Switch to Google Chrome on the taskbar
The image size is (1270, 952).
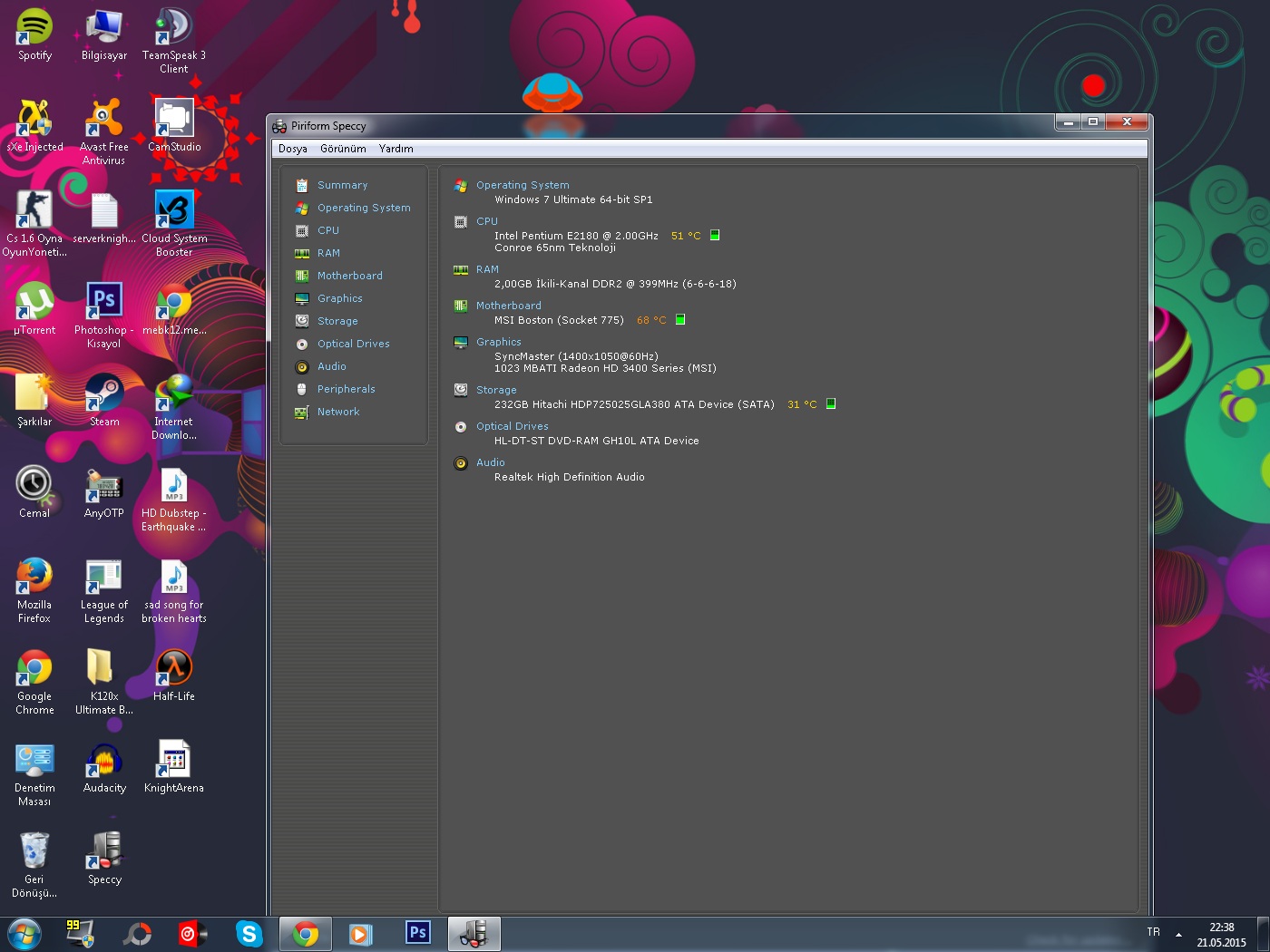point(306,934)
